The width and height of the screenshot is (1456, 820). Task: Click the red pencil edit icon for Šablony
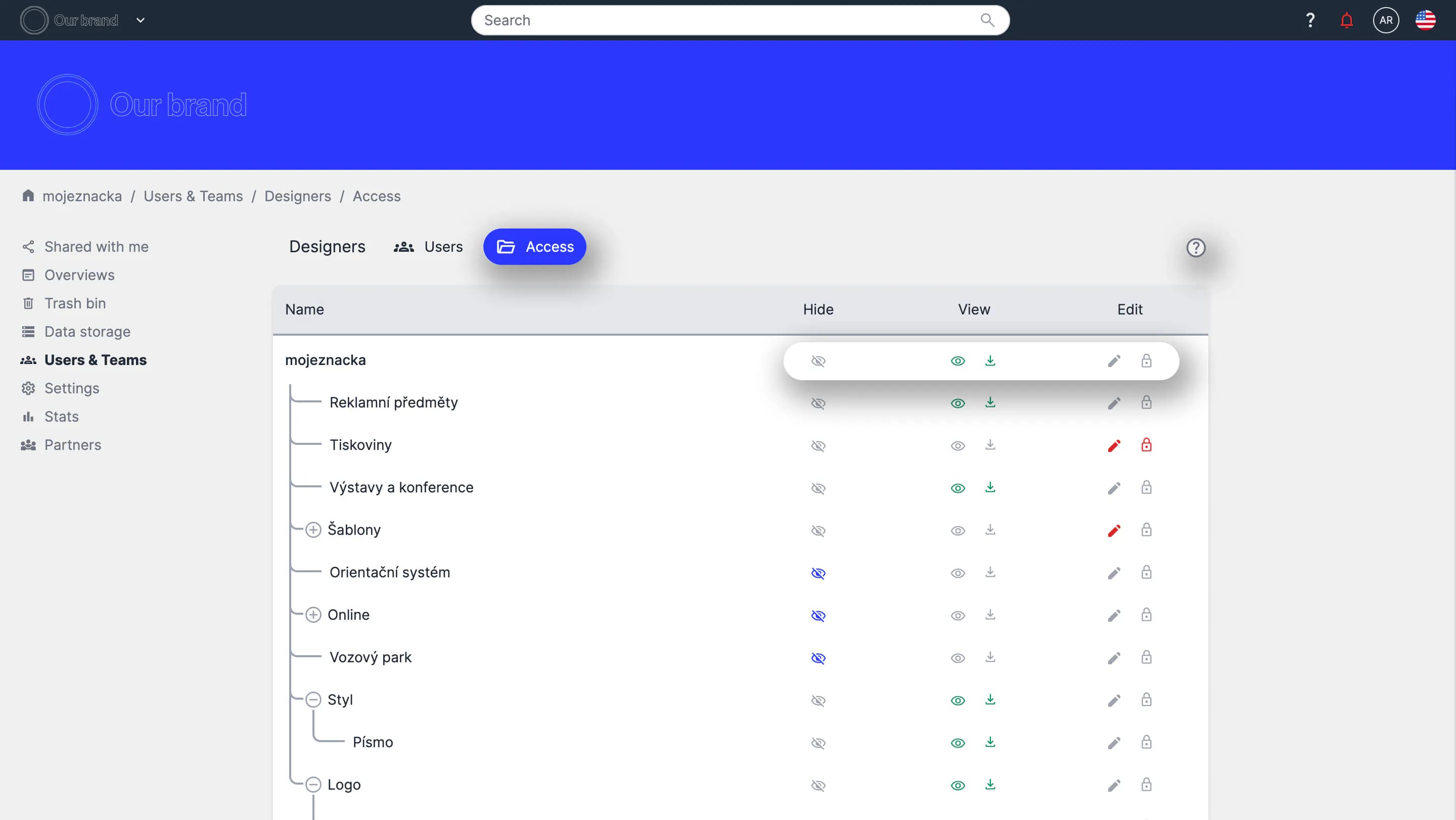(x=1113, y=531)
